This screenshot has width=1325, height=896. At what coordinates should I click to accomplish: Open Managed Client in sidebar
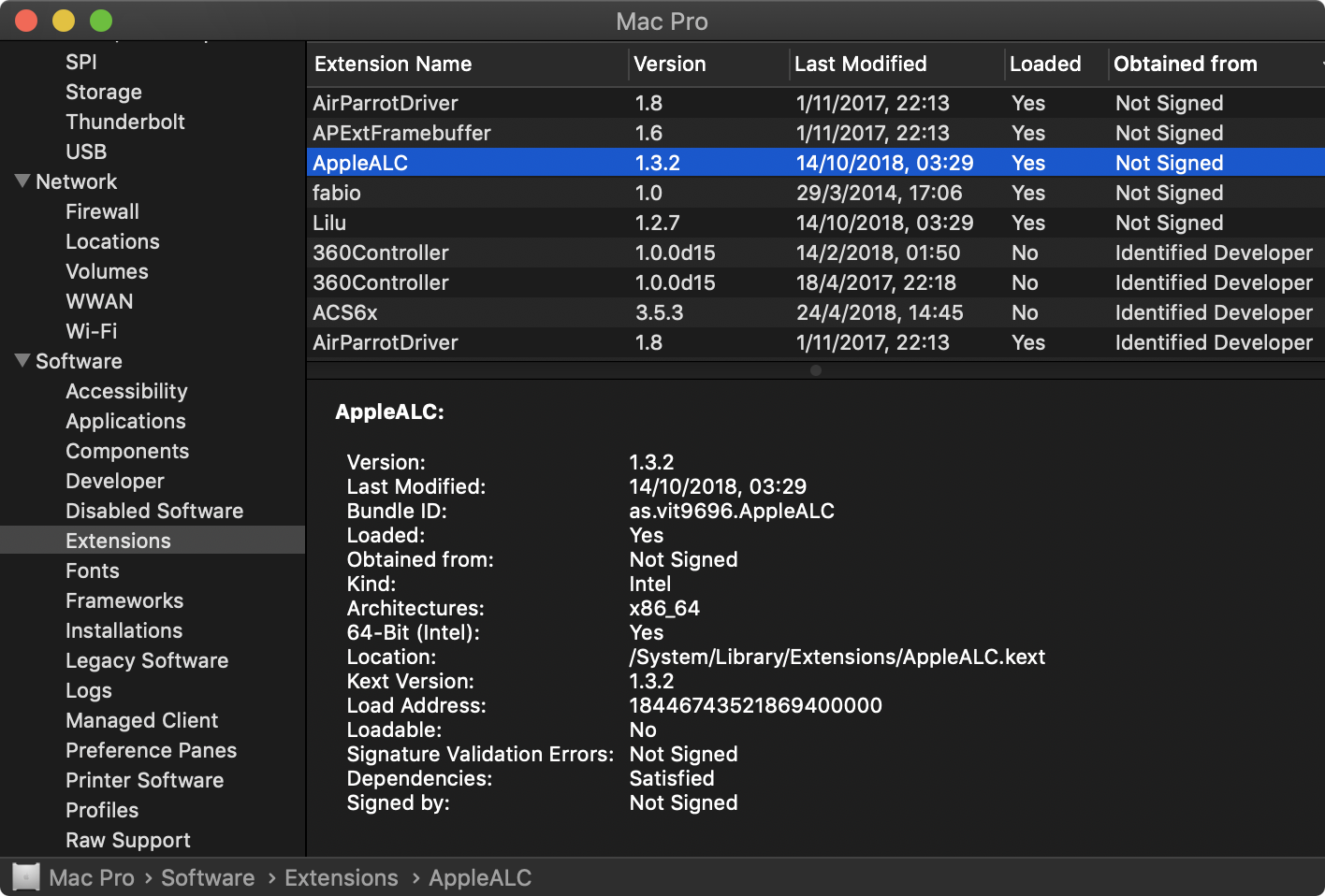tap(141, 720)
